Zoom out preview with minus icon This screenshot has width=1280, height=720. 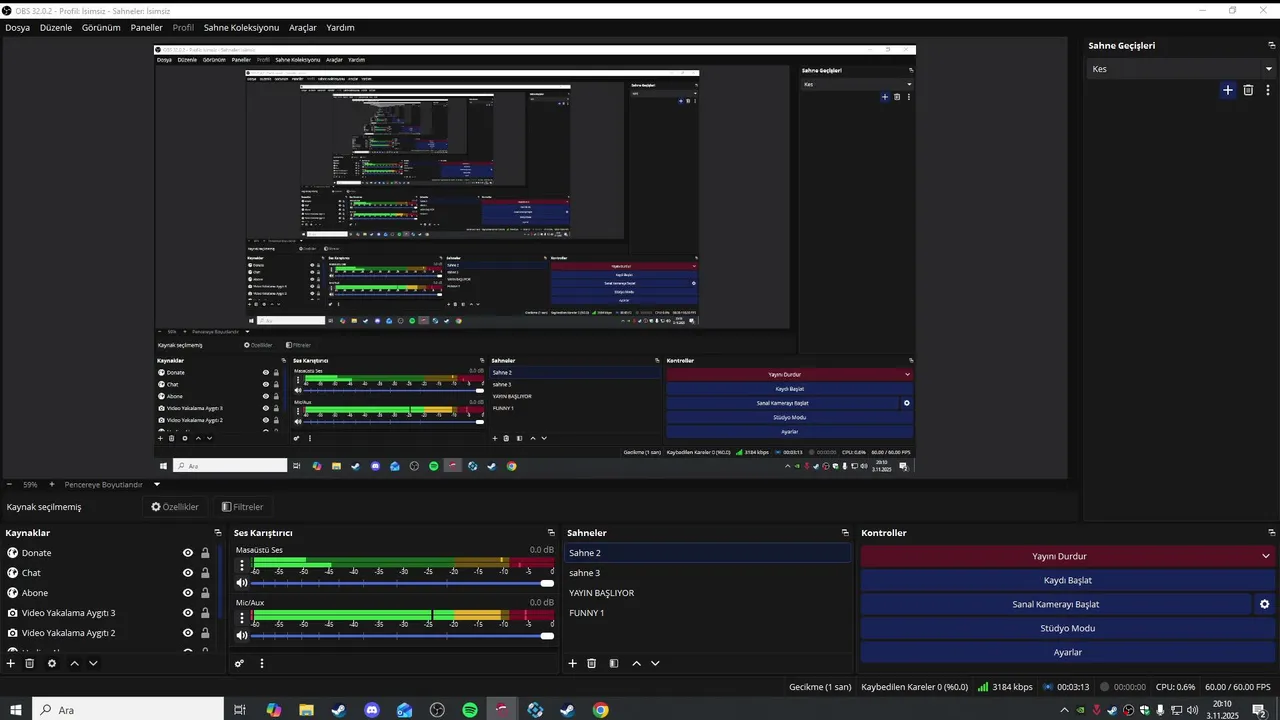click(x=8, y=484)
